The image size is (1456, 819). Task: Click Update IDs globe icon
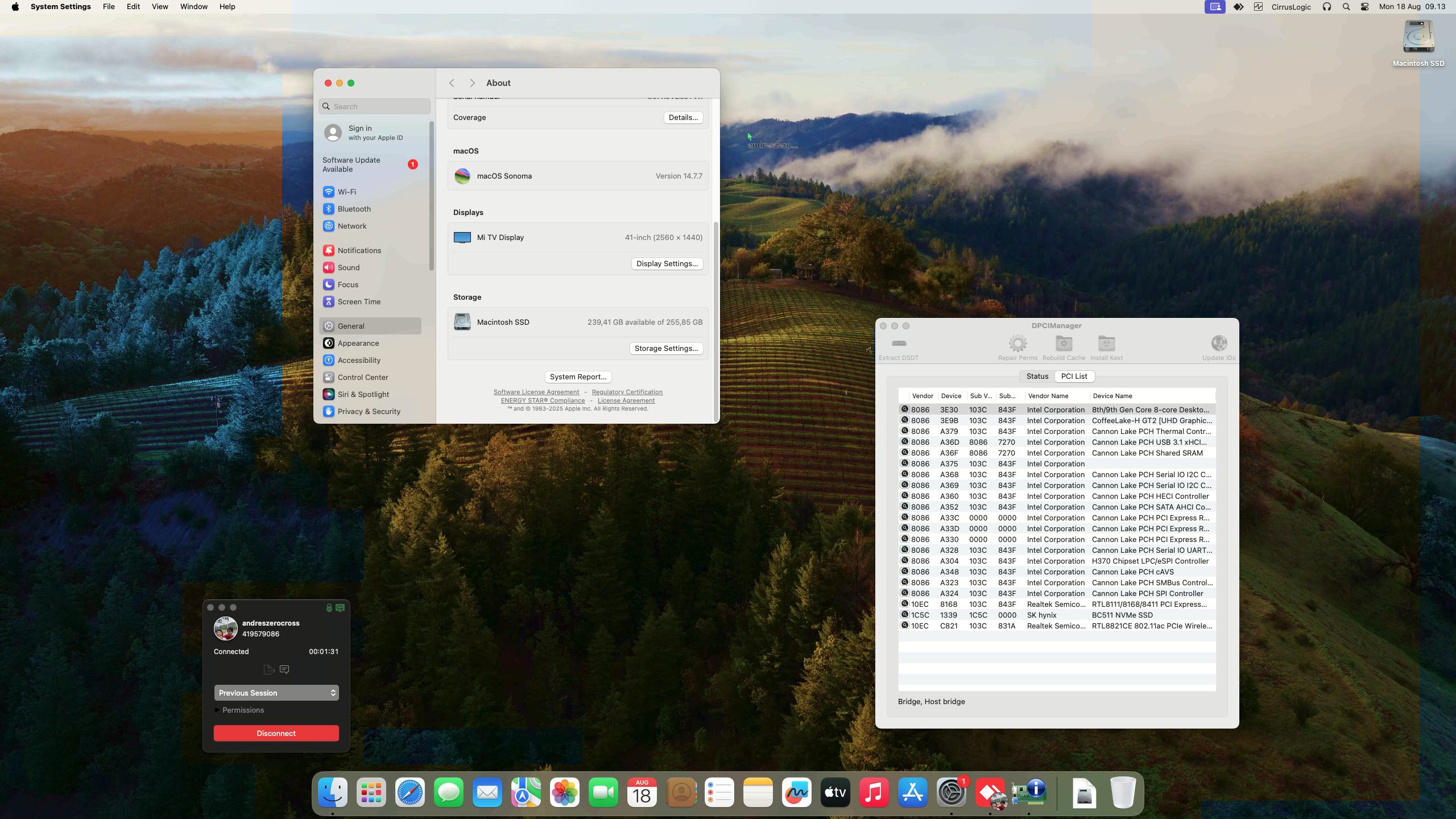click(1218, 344)
